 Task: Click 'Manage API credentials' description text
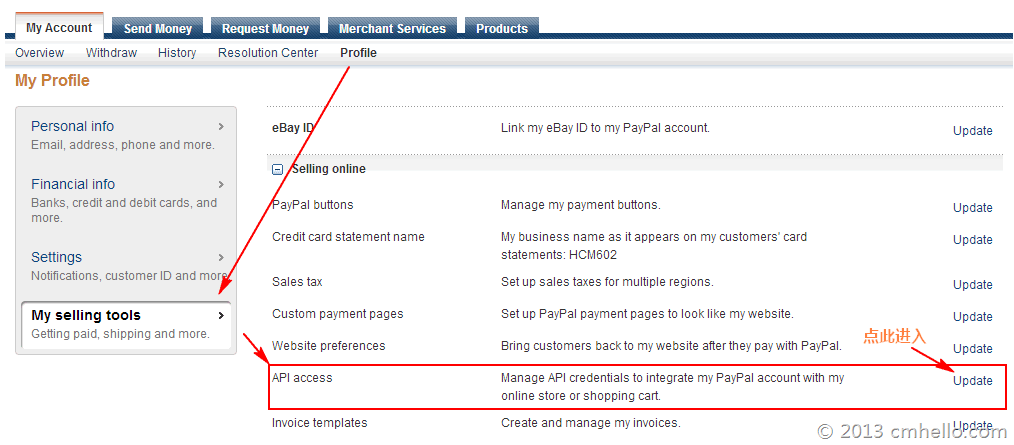(673, 386)
